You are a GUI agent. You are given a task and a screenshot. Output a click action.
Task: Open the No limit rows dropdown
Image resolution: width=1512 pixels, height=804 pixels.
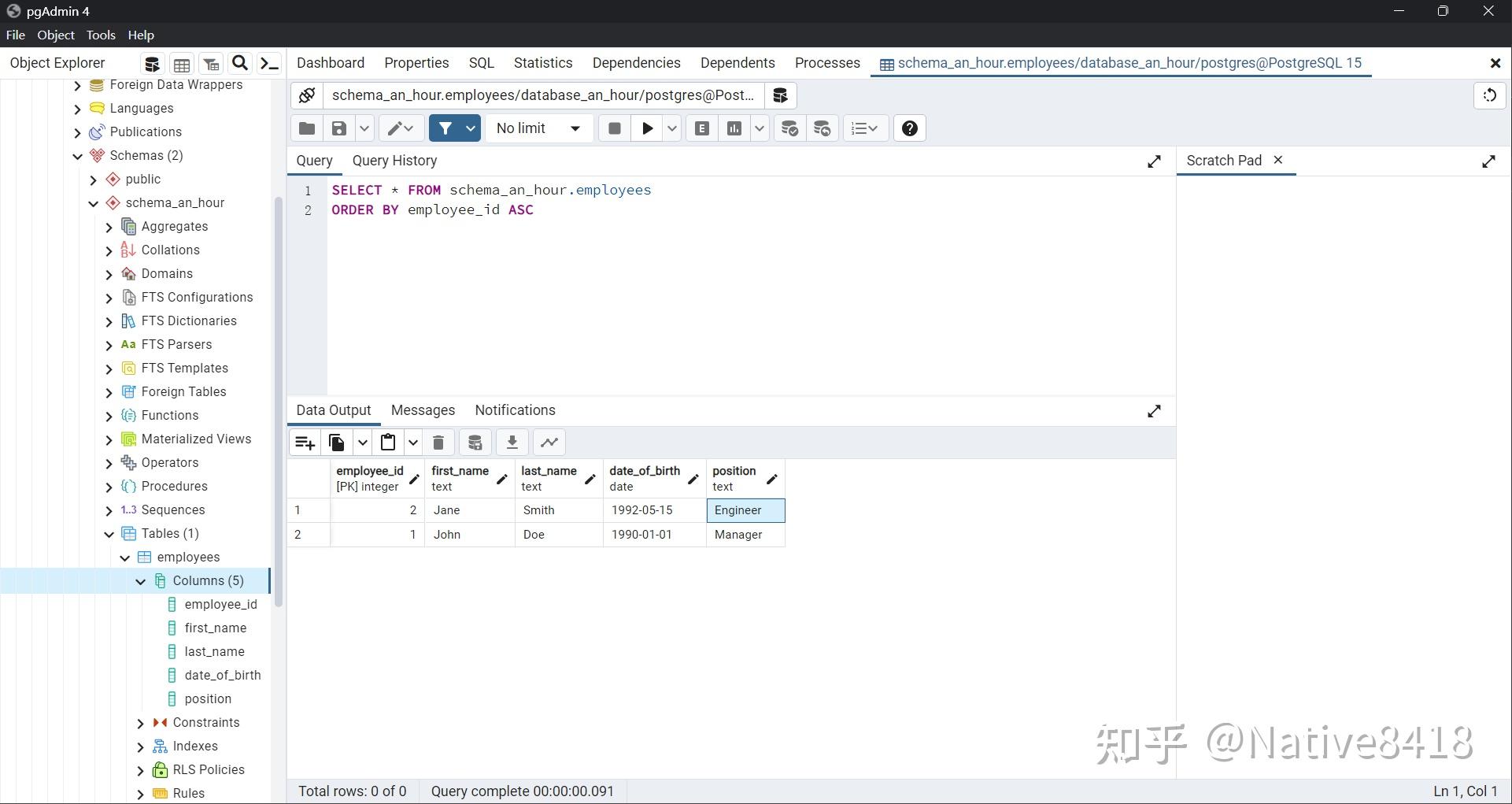point(539,128)
